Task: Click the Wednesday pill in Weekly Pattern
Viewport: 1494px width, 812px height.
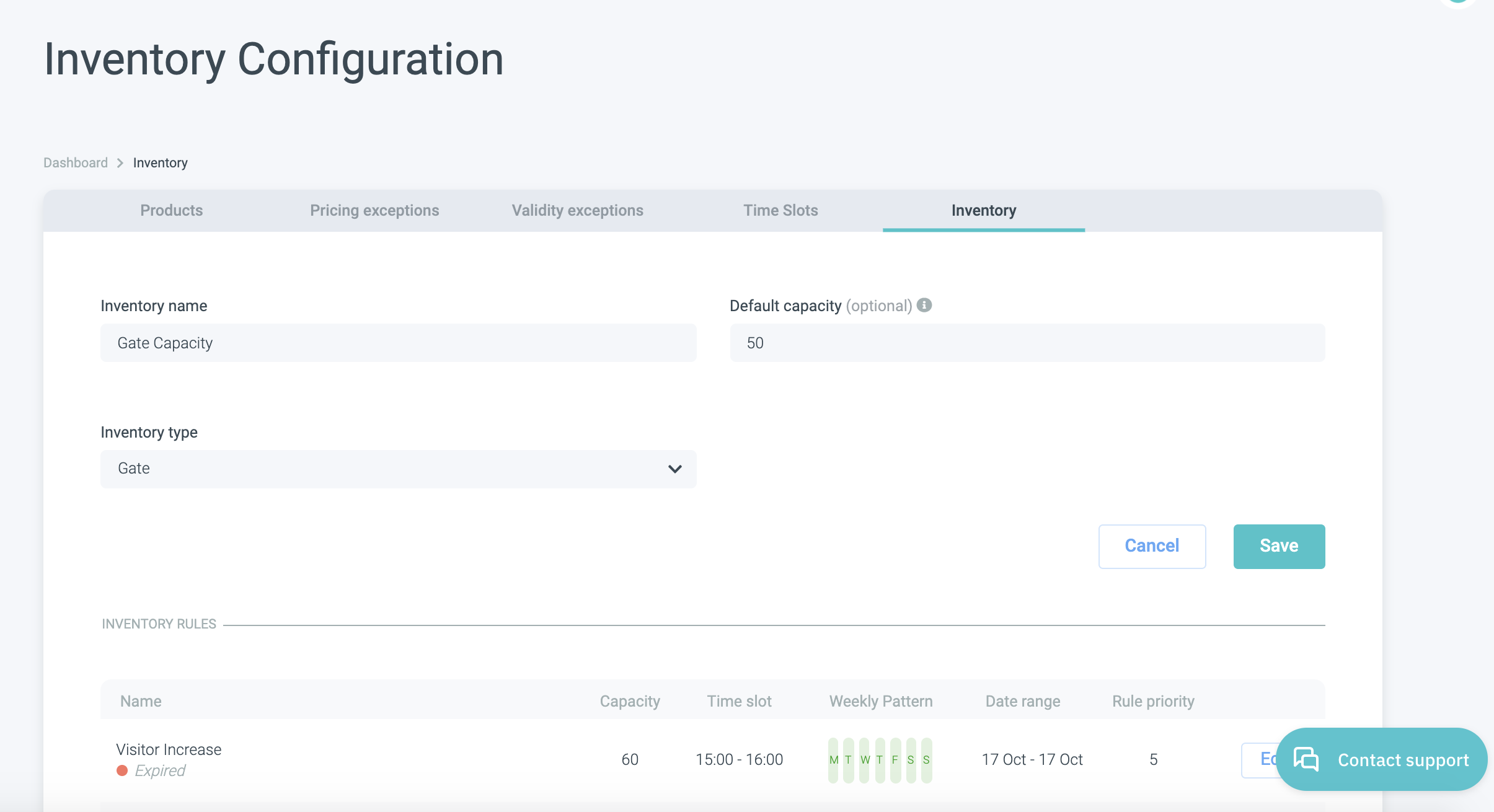Action: [x=864, y=760]
